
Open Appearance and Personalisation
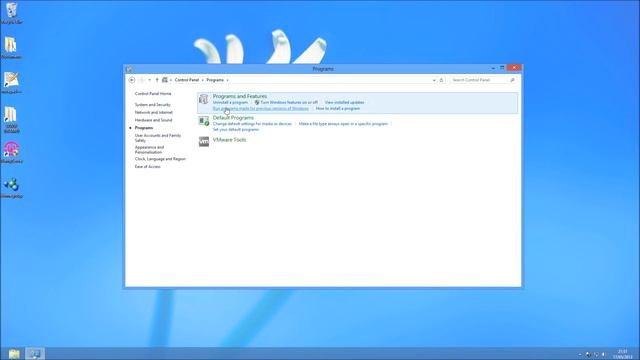149,149
